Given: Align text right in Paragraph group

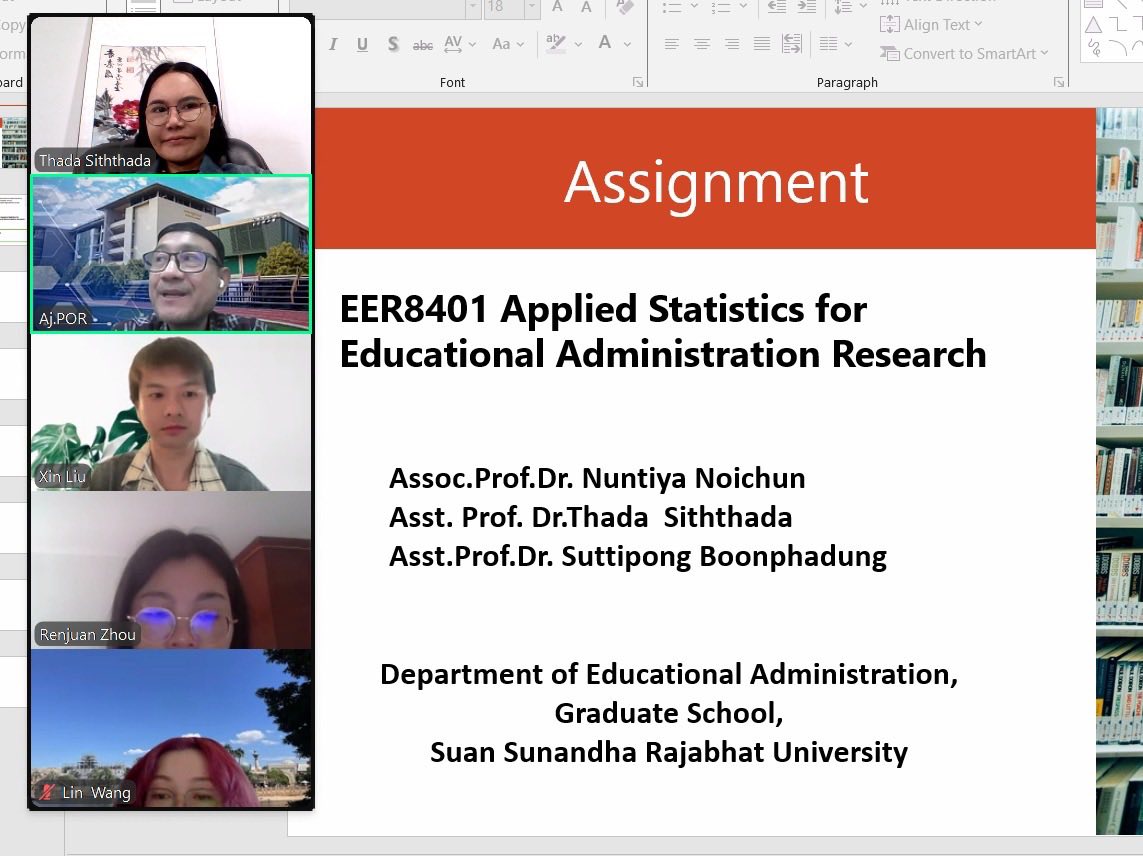Looking at the screenshot, I should (x=732, y=44).
